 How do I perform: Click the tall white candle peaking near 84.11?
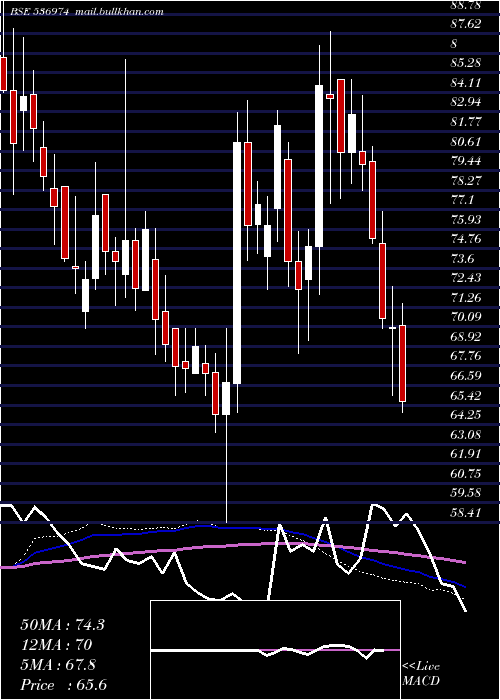point(319,166)
